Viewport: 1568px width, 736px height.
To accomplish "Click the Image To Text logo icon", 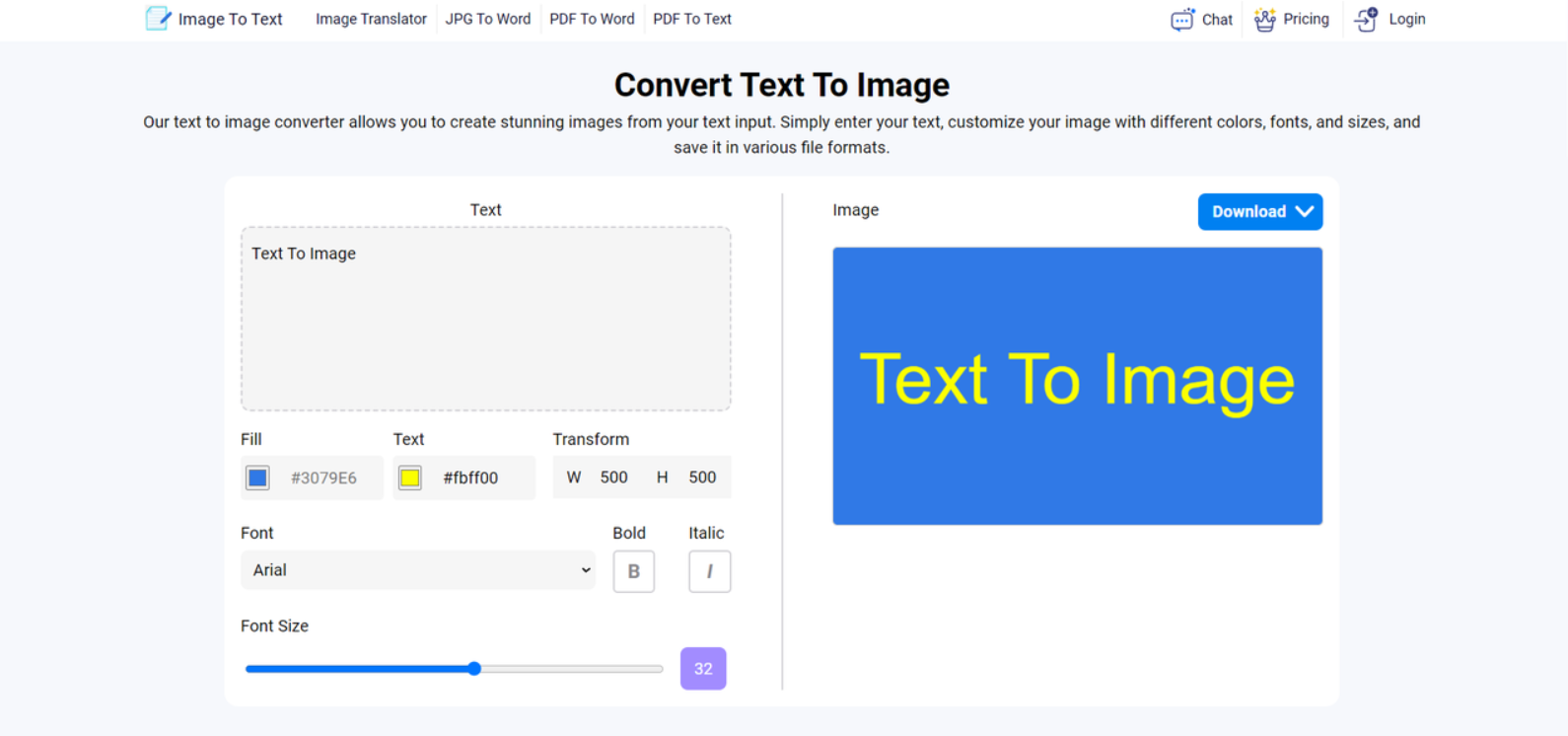I will pyautogui.click(x=158, y=19).
